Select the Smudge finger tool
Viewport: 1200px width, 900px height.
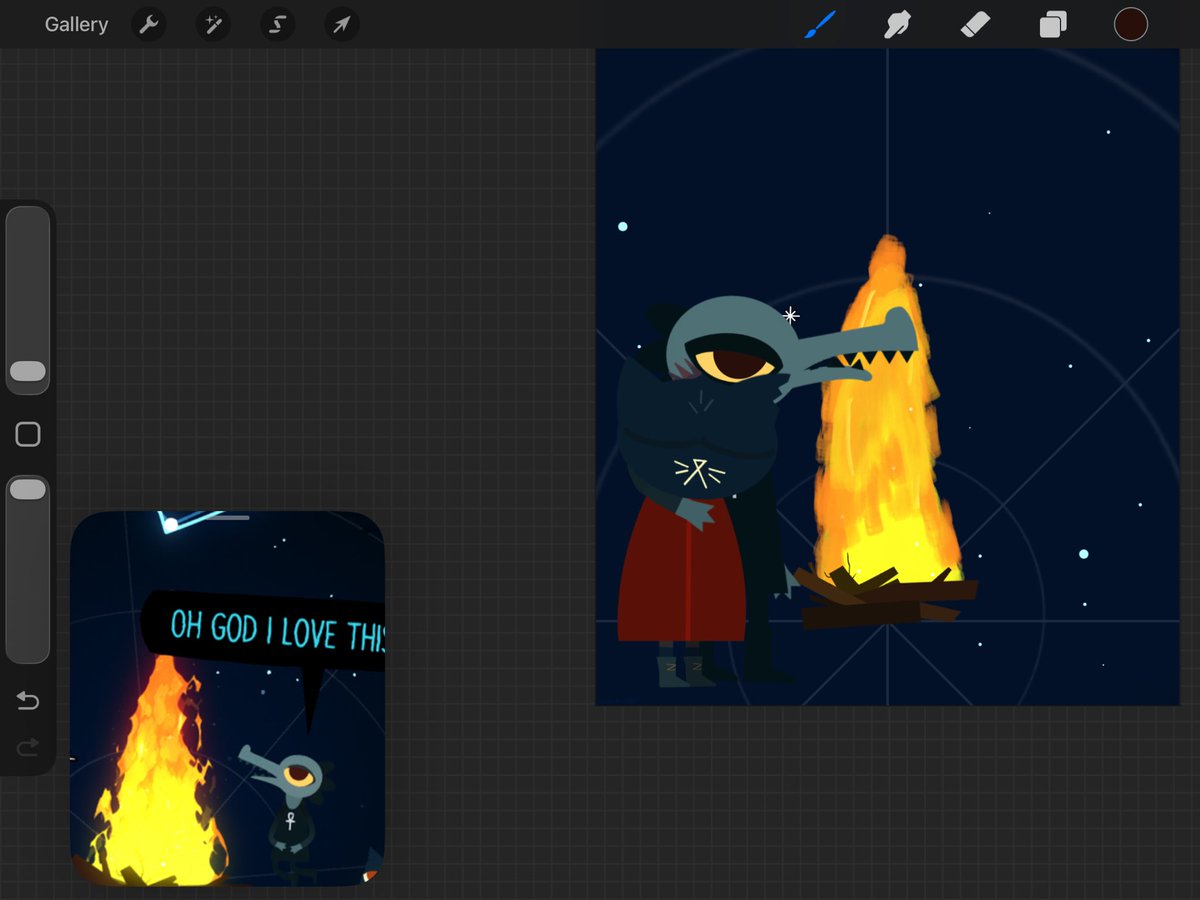click(897, 25)
